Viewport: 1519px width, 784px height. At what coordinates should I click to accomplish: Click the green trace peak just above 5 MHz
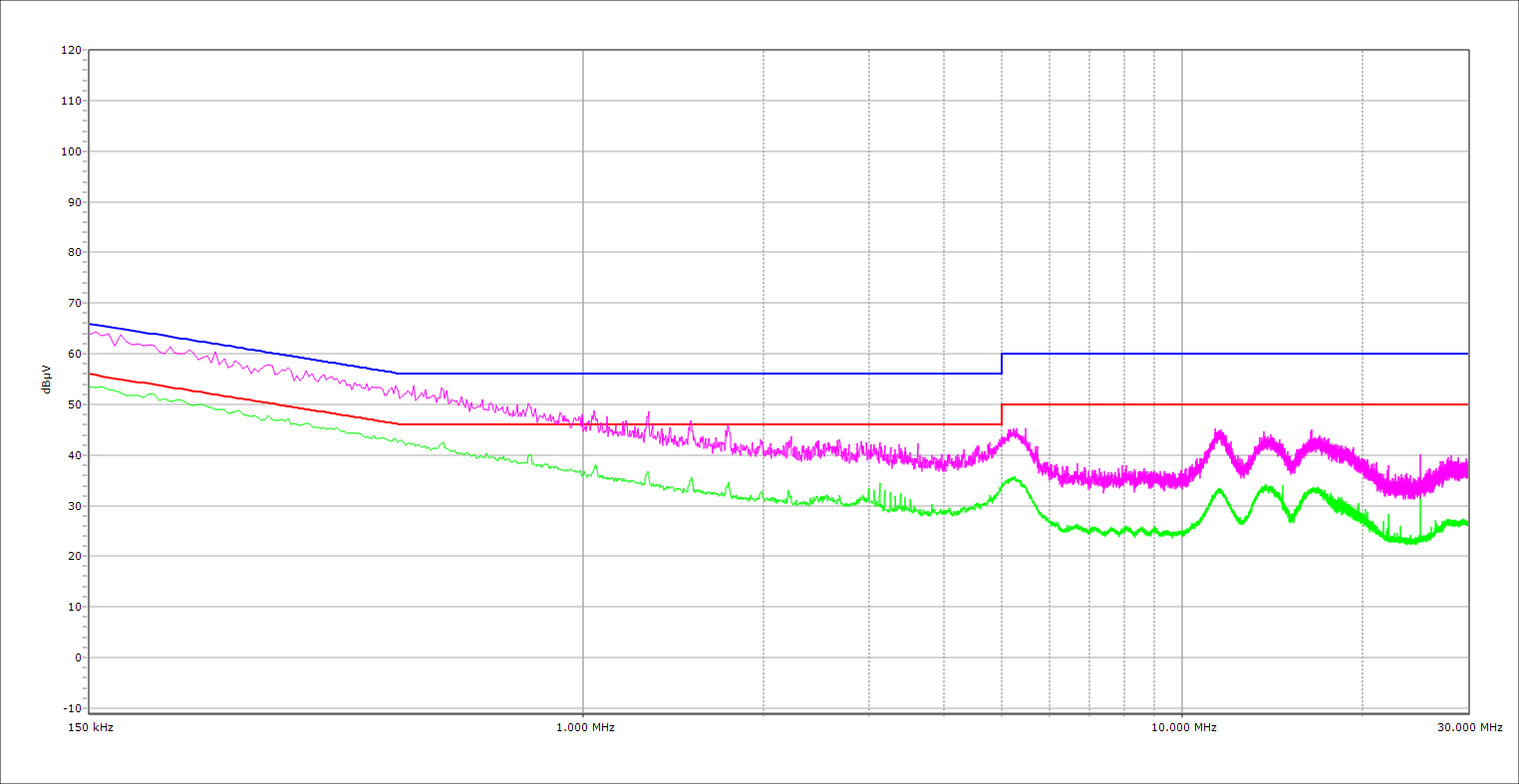pyautogui.click(x=1014, y=479)
